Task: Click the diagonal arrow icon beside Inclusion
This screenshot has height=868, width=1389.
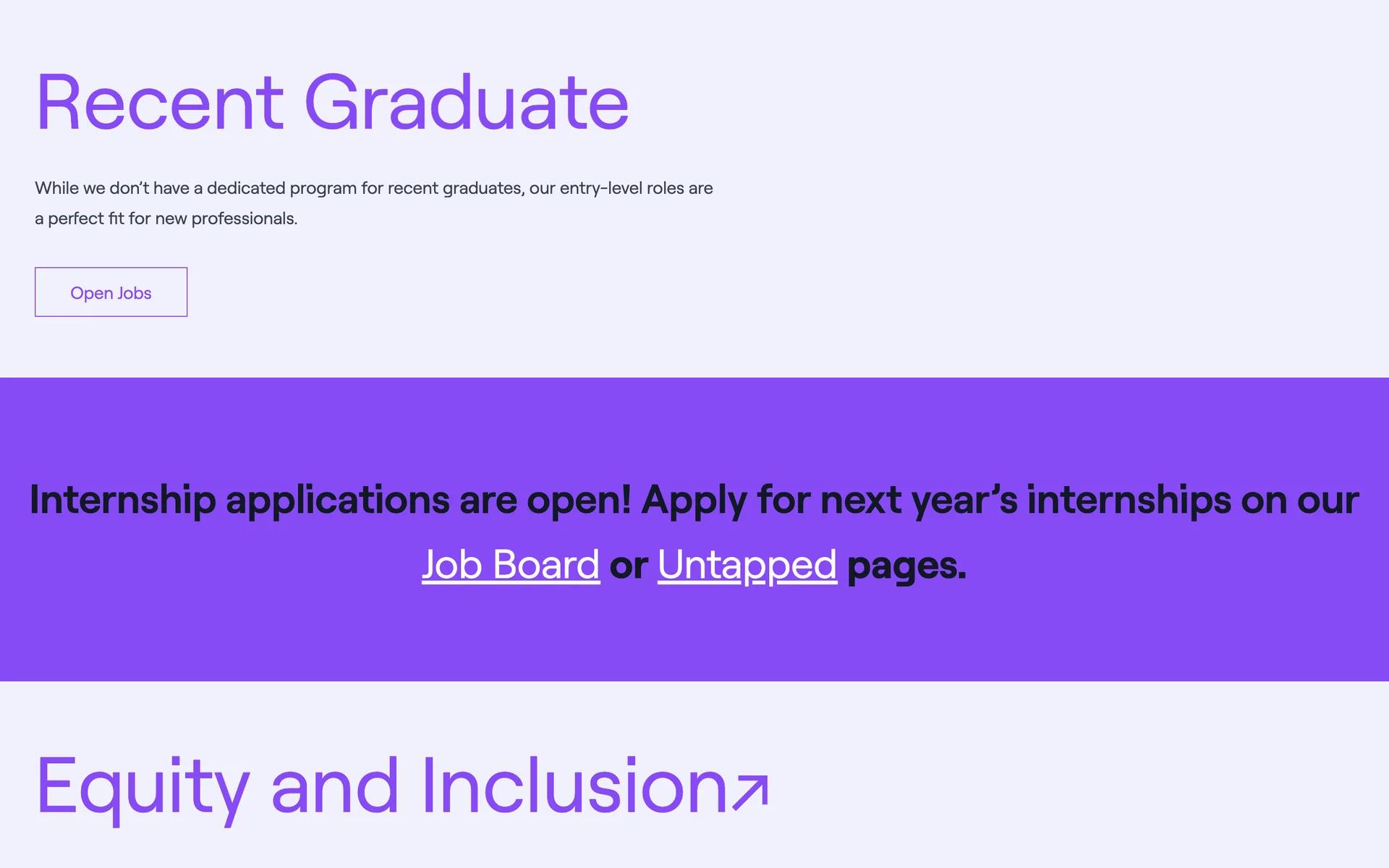Action: click(750, 792)
